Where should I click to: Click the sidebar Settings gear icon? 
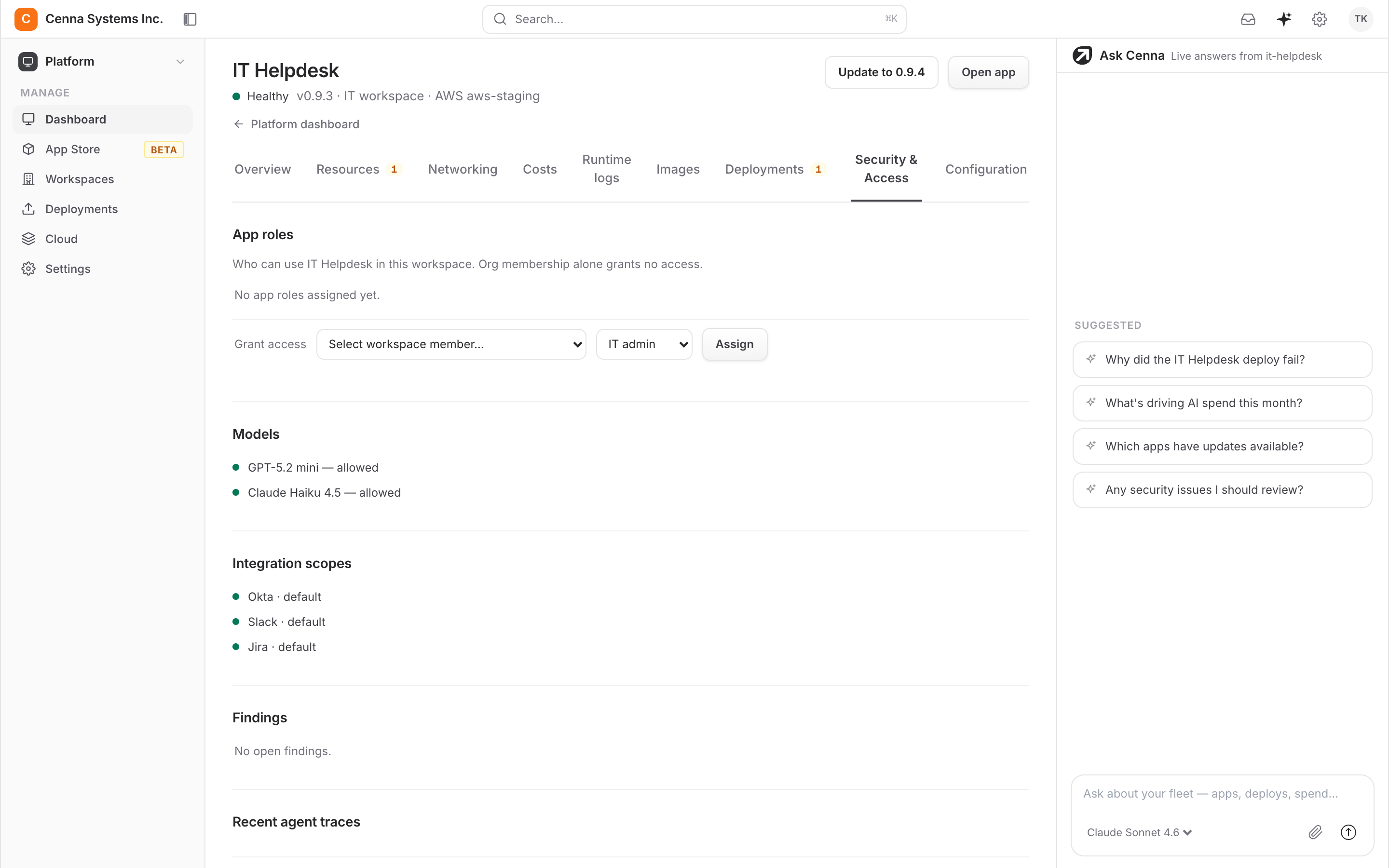pos(28,269)
